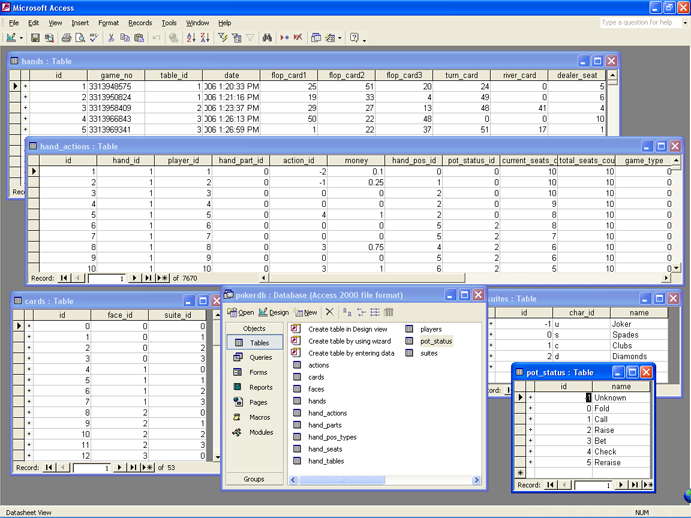The height and width of the screenshot is (518, 691).
Task: Open the Format menu
Action: (x=108, y=23)
